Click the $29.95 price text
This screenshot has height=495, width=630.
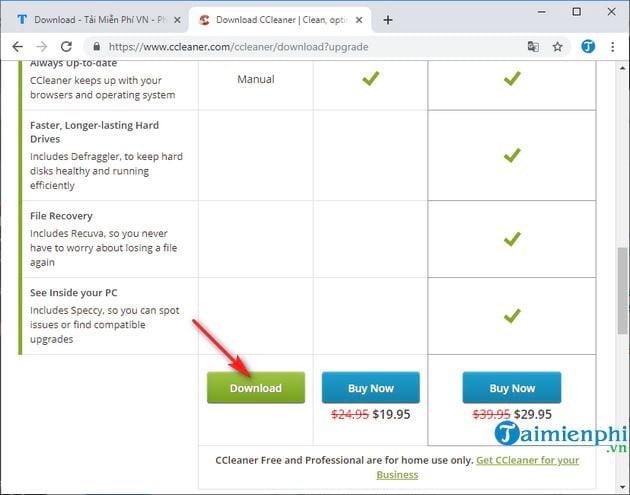pos(533,414)
